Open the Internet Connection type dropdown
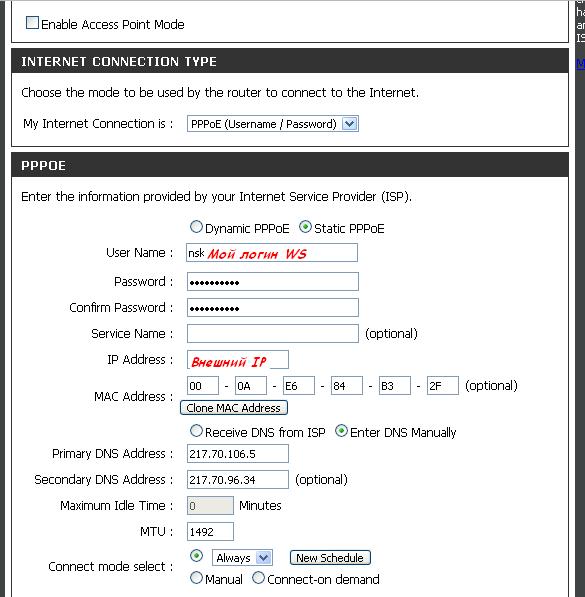The width and height of the screenshot is (585, 597). point(273,124)
